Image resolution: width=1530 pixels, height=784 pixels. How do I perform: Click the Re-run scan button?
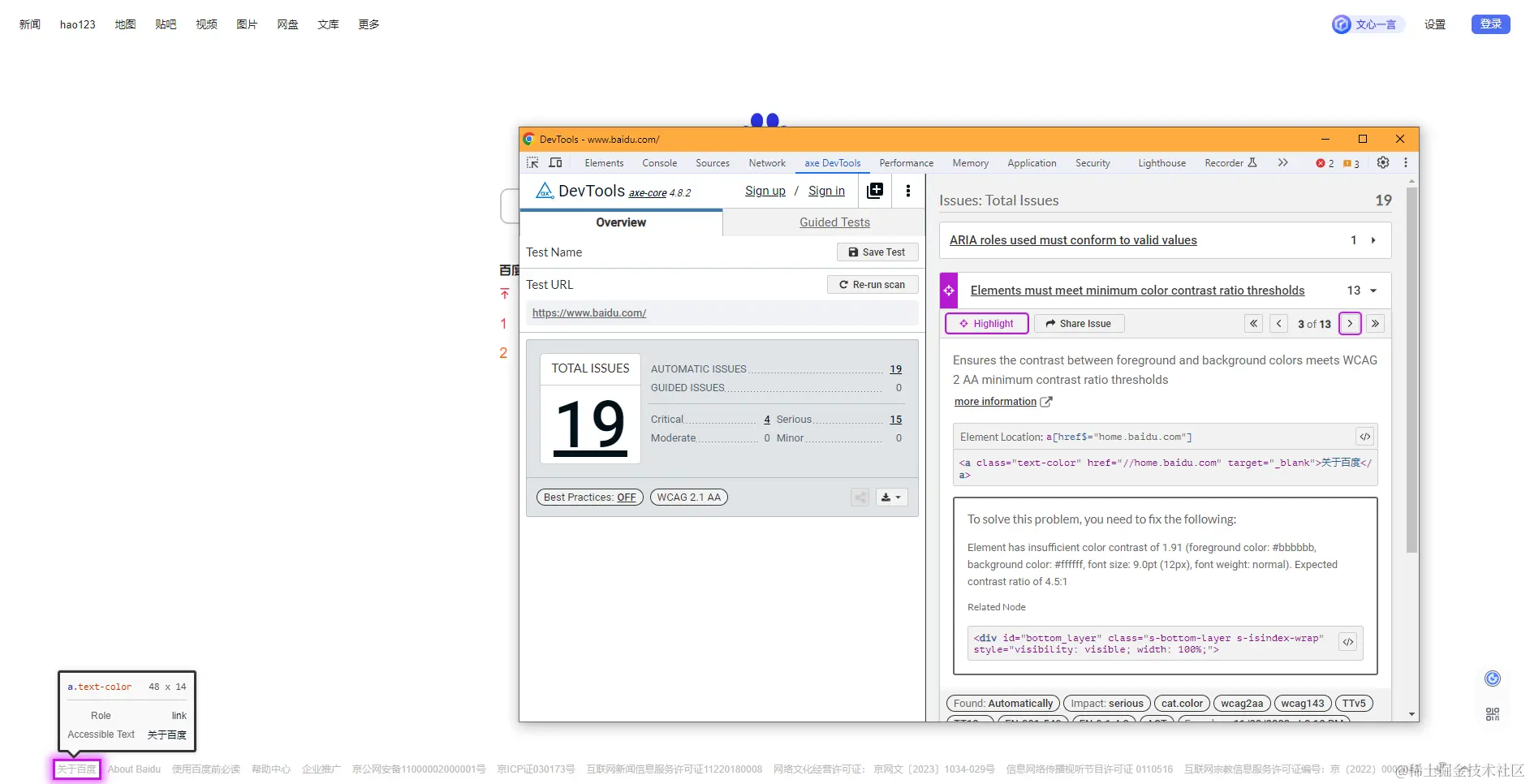click(x=873, y=285)
